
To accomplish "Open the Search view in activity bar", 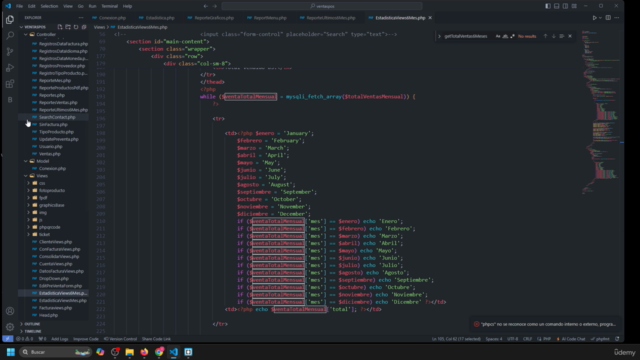I will point(10,36).
